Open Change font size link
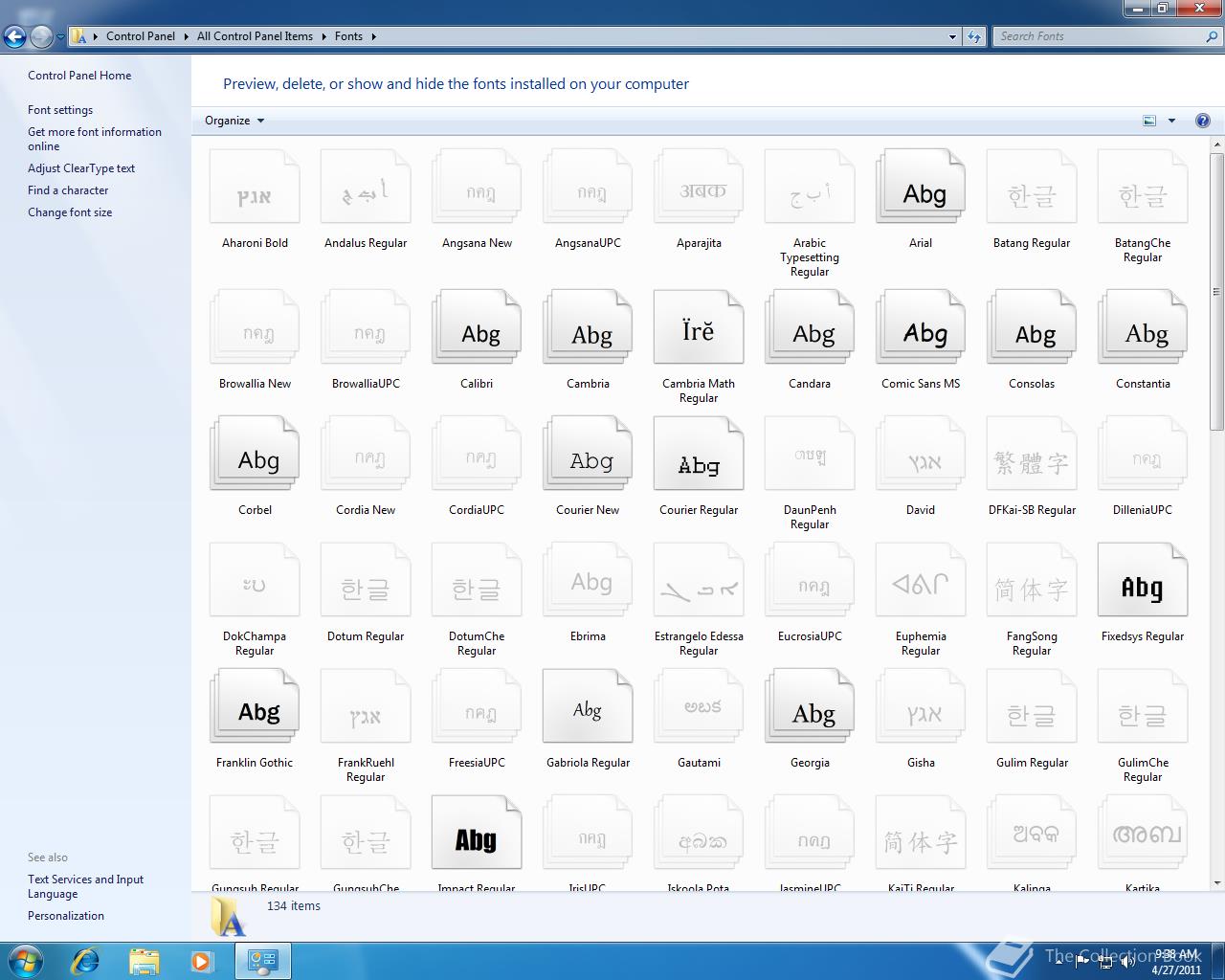This screenshot has height=980, width=1225. point(70,212)
